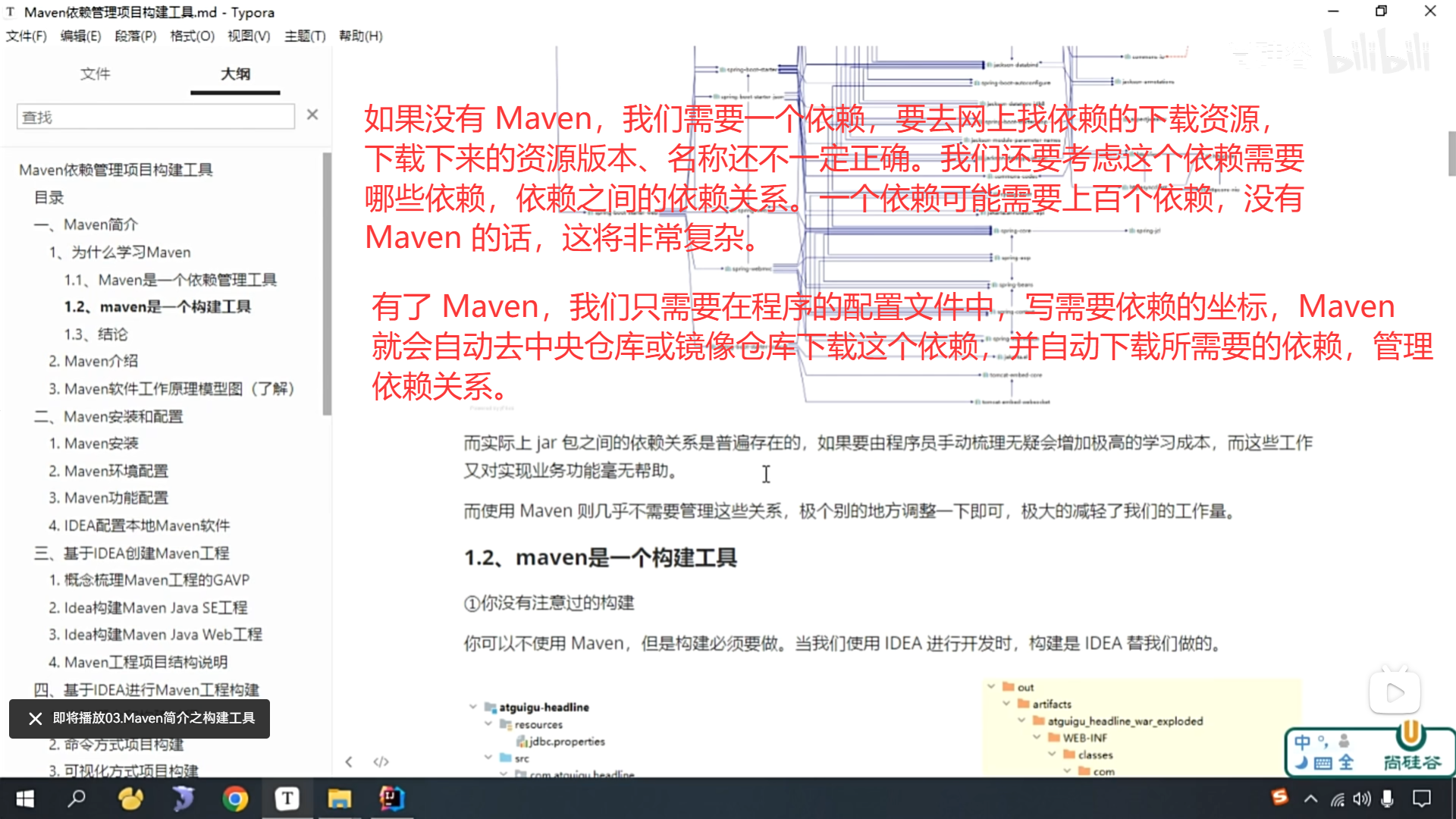Image resolution: width=1456 pixels, height=819 pixels.
Task: Clear the outline search box
Action: point(312,115)
